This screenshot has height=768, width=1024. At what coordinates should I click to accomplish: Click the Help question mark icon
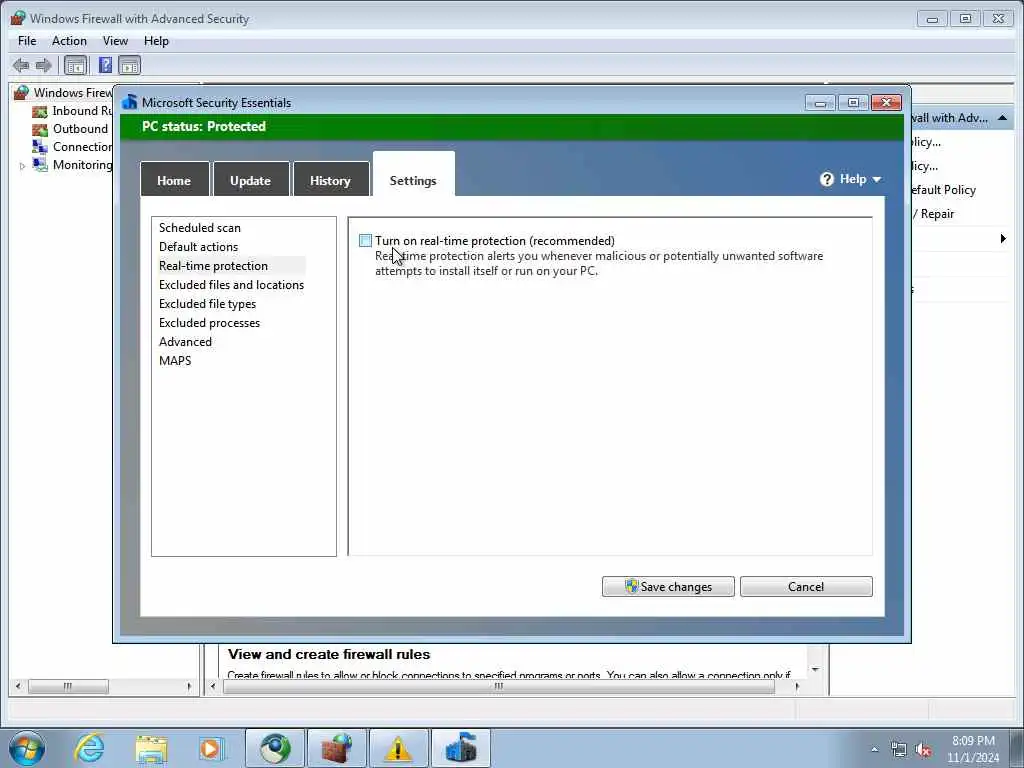[x=827, y=179]
